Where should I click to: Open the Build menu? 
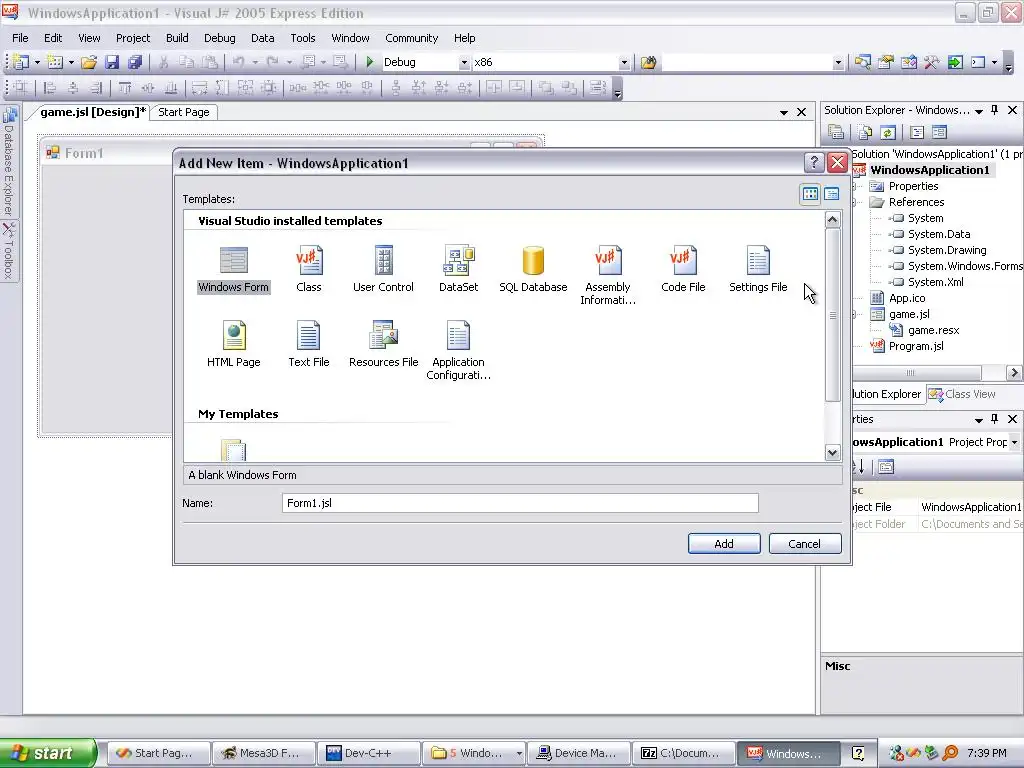click(177, 38)
